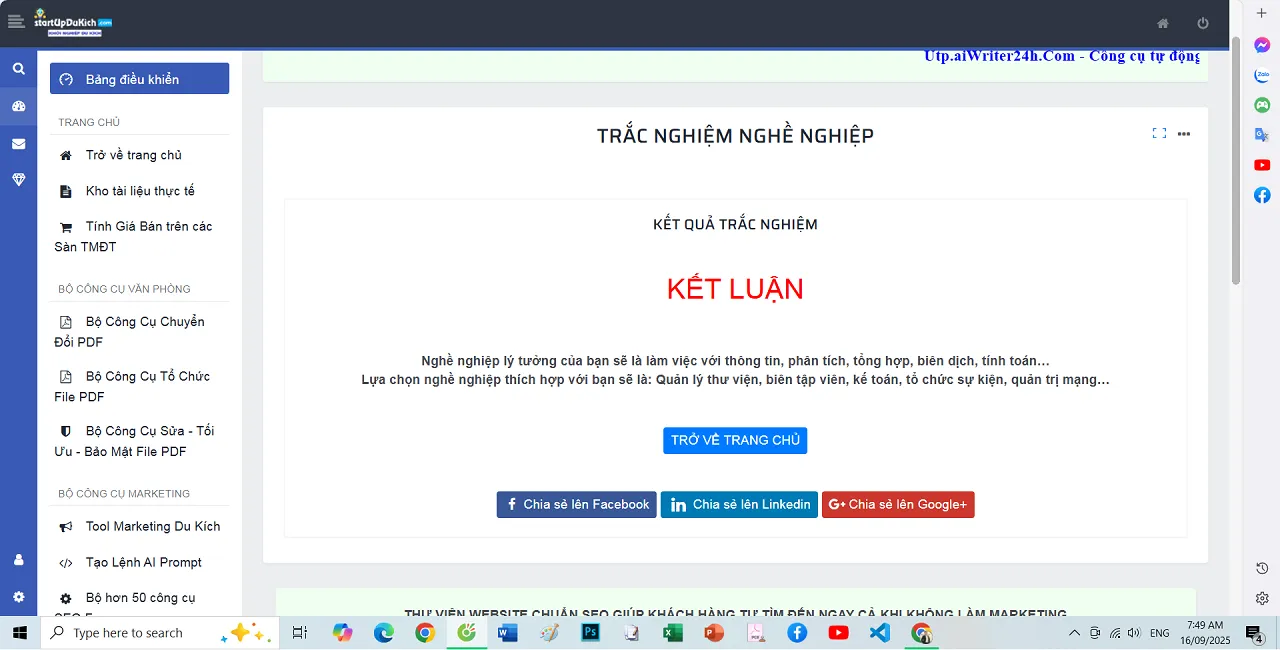Open Zalo in the browser sidebar
The height and width of the screenshot is (650, 1280).
click(1262, 75)
